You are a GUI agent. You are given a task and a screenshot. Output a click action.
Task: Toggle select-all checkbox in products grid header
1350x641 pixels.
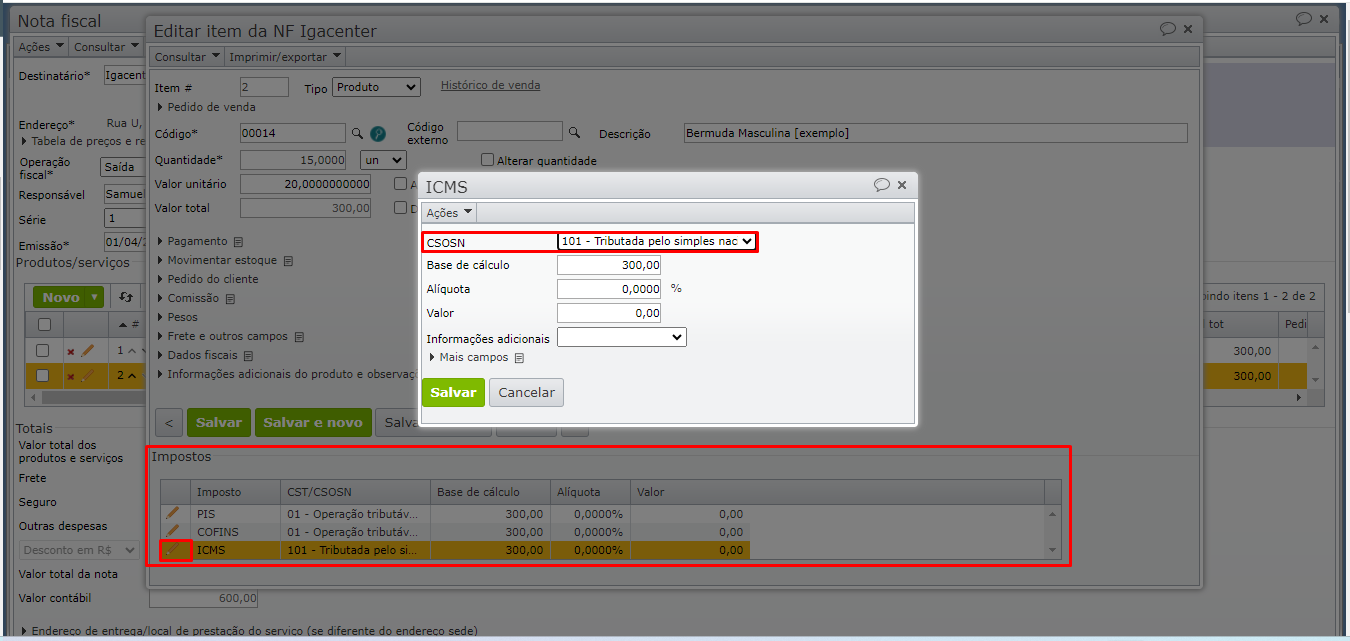point(44,324)
